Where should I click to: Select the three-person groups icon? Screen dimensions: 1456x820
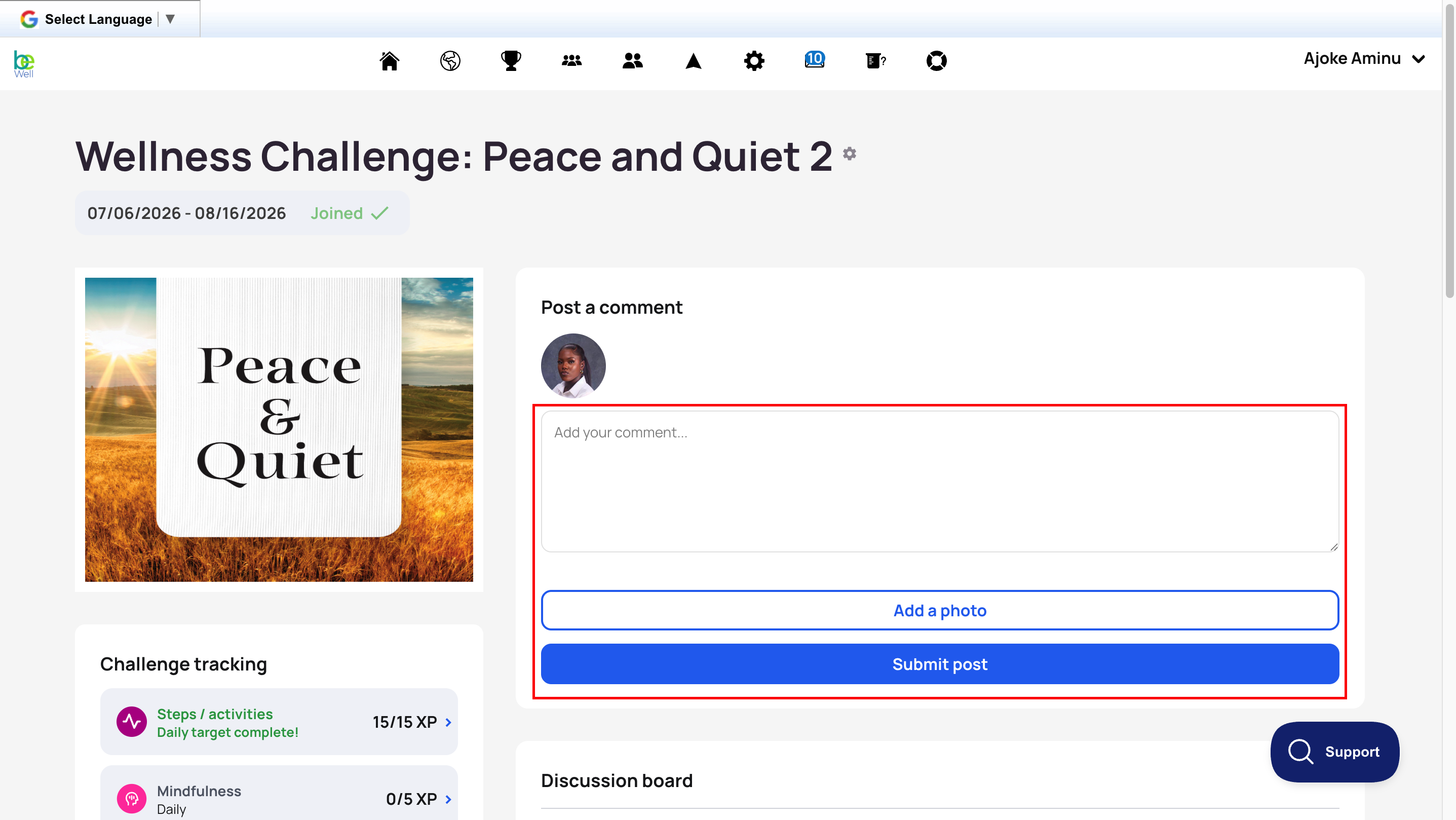point(571,60)
